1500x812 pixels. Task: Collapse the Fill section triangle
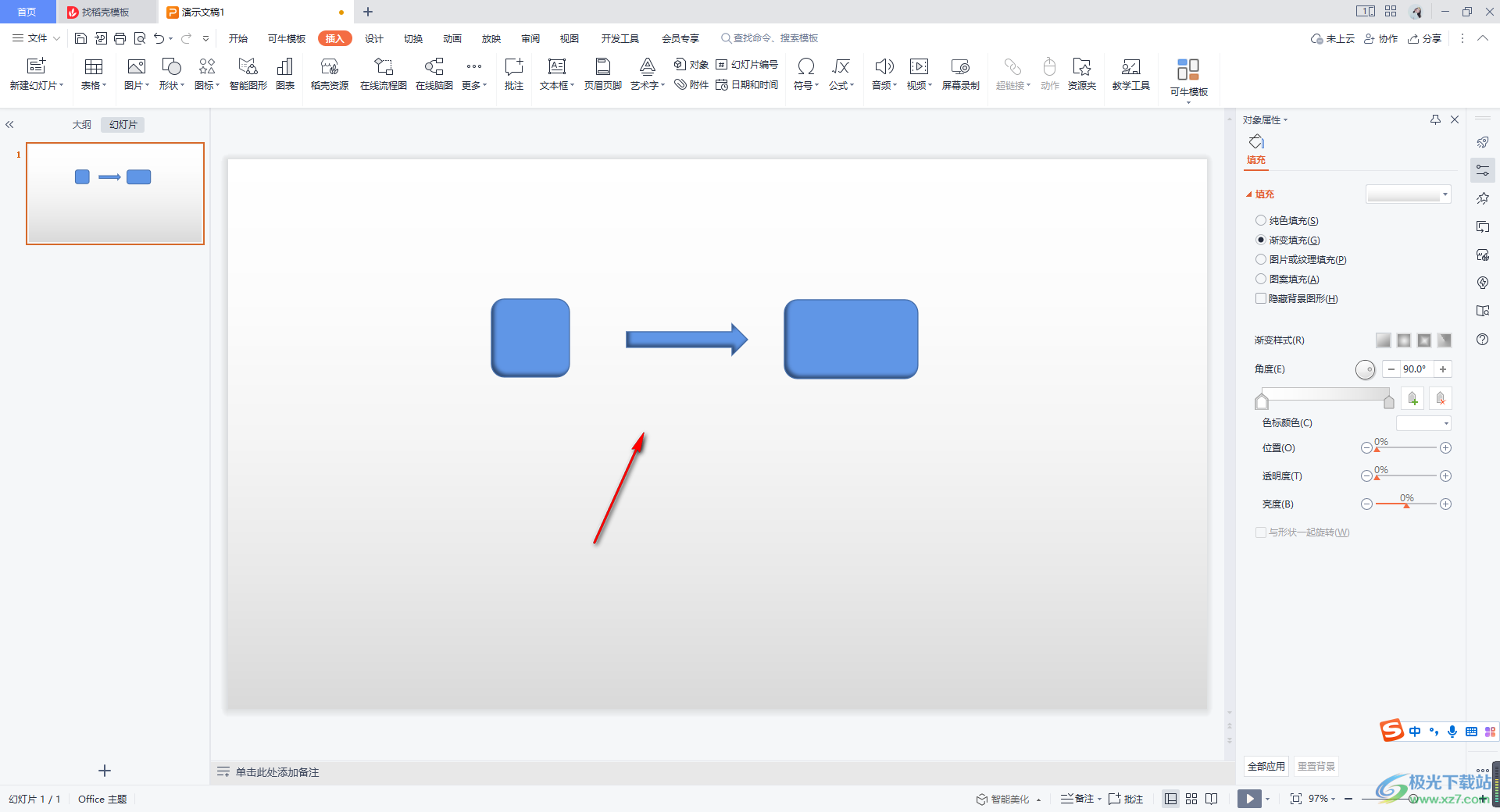point(1249,194)
